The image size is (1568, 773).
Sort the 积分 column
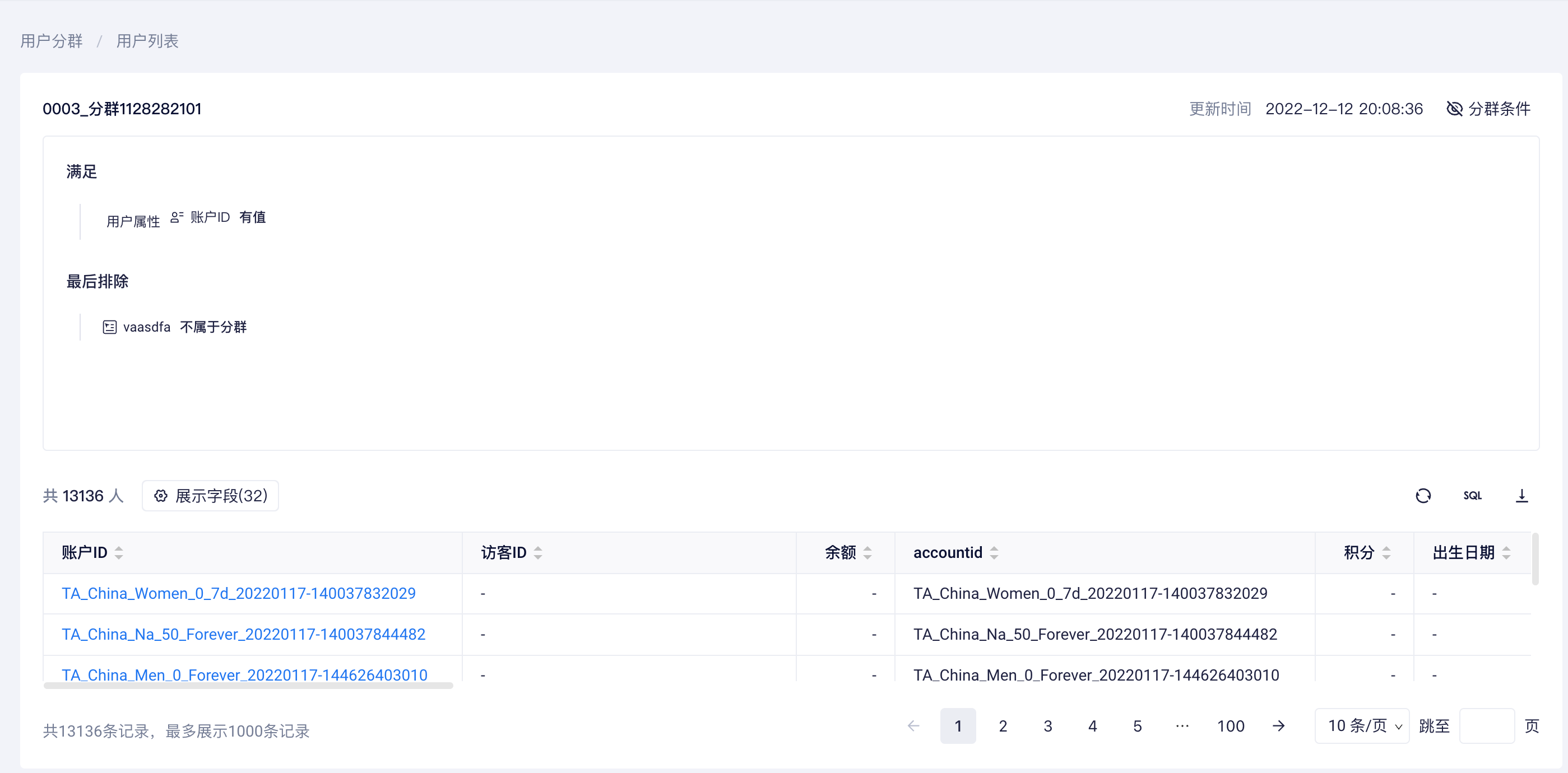1386,553
